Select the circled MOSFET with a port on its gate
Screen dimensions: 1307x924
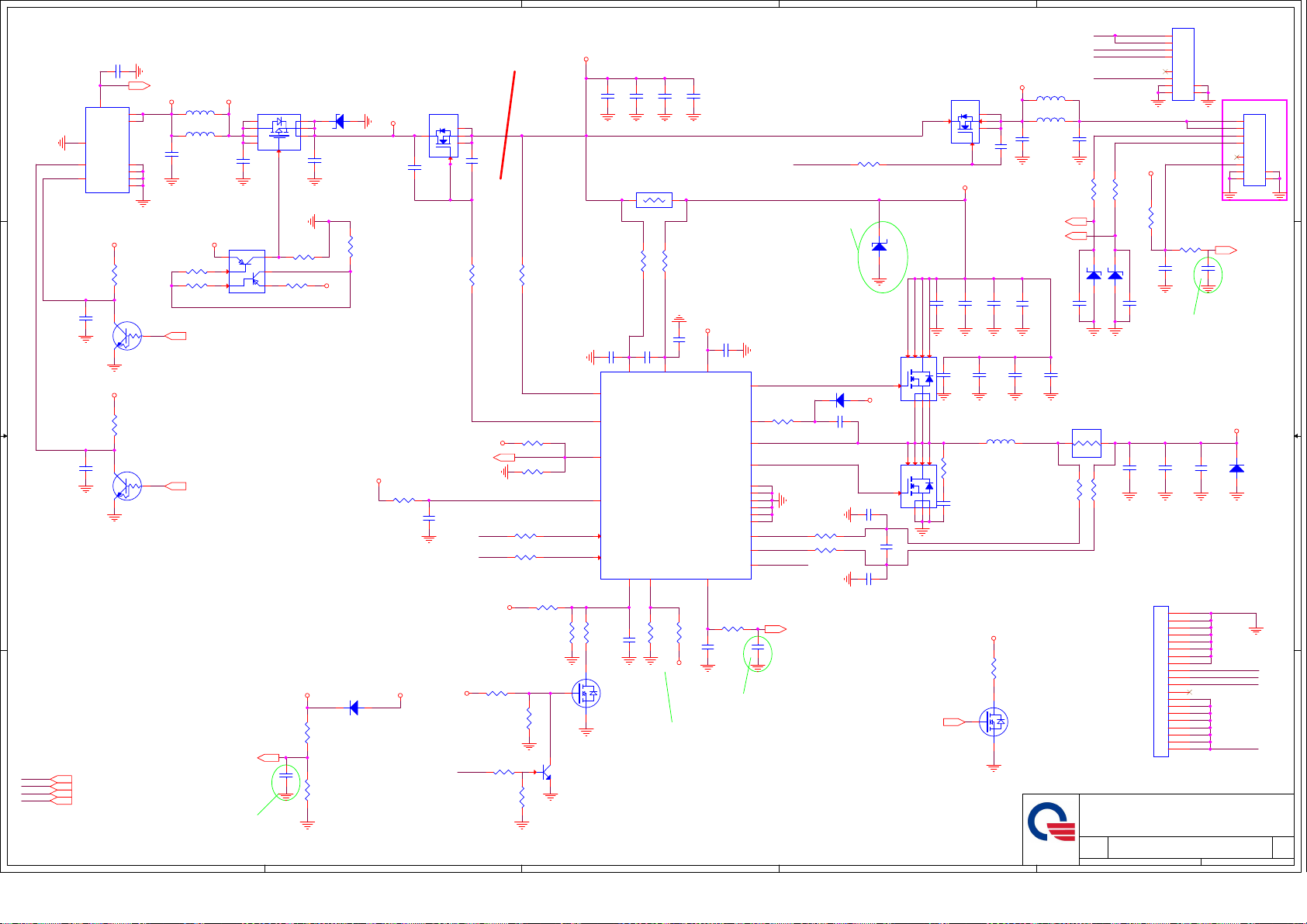point(994,722)
